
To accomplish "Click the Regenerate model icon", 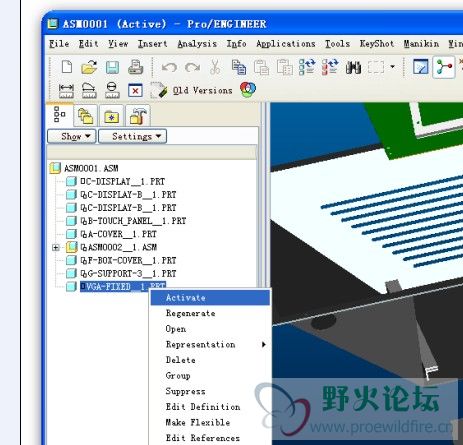I will 307,67.
